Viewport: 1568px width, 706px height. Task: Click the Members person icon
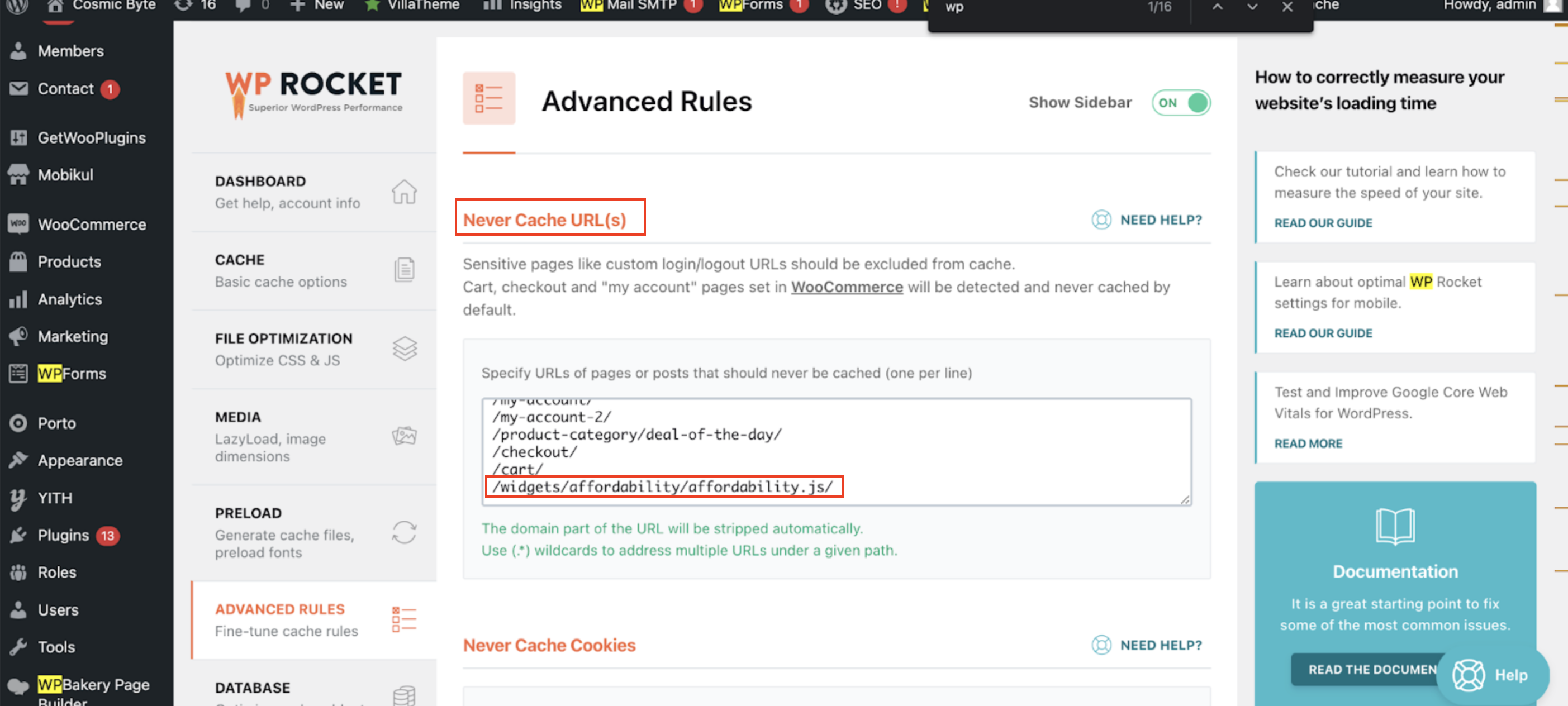(x=18, y=50)
